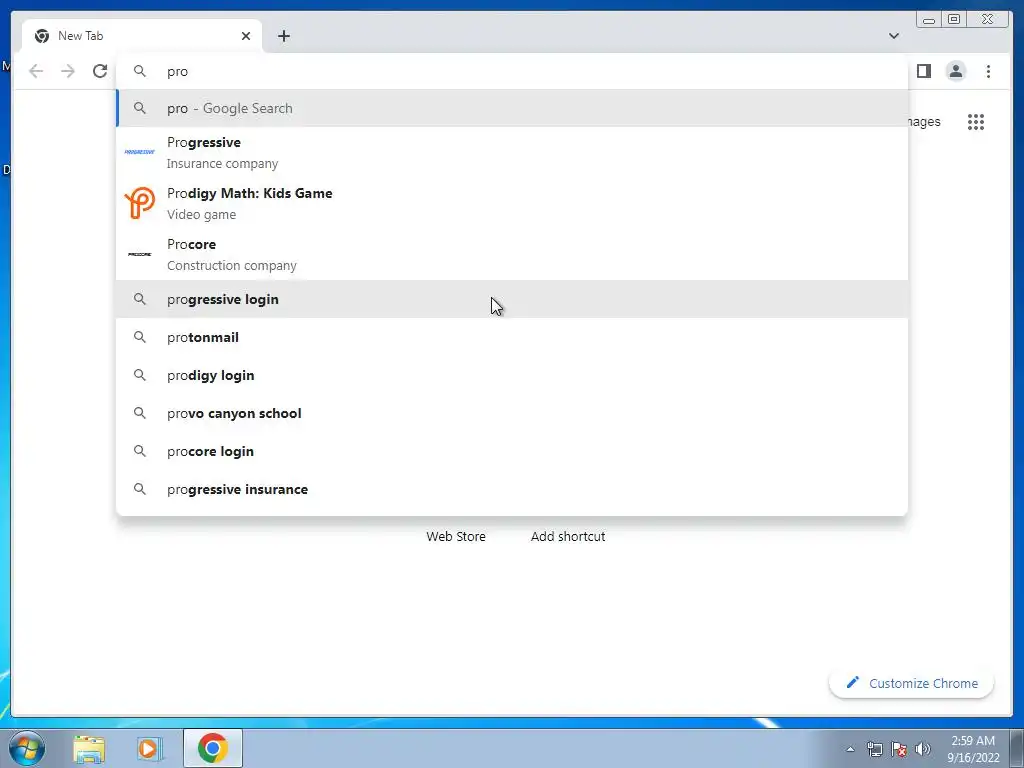Screen dimensions: 1024x768
Task: Close the New Tab tab
Action: point(246,36)
